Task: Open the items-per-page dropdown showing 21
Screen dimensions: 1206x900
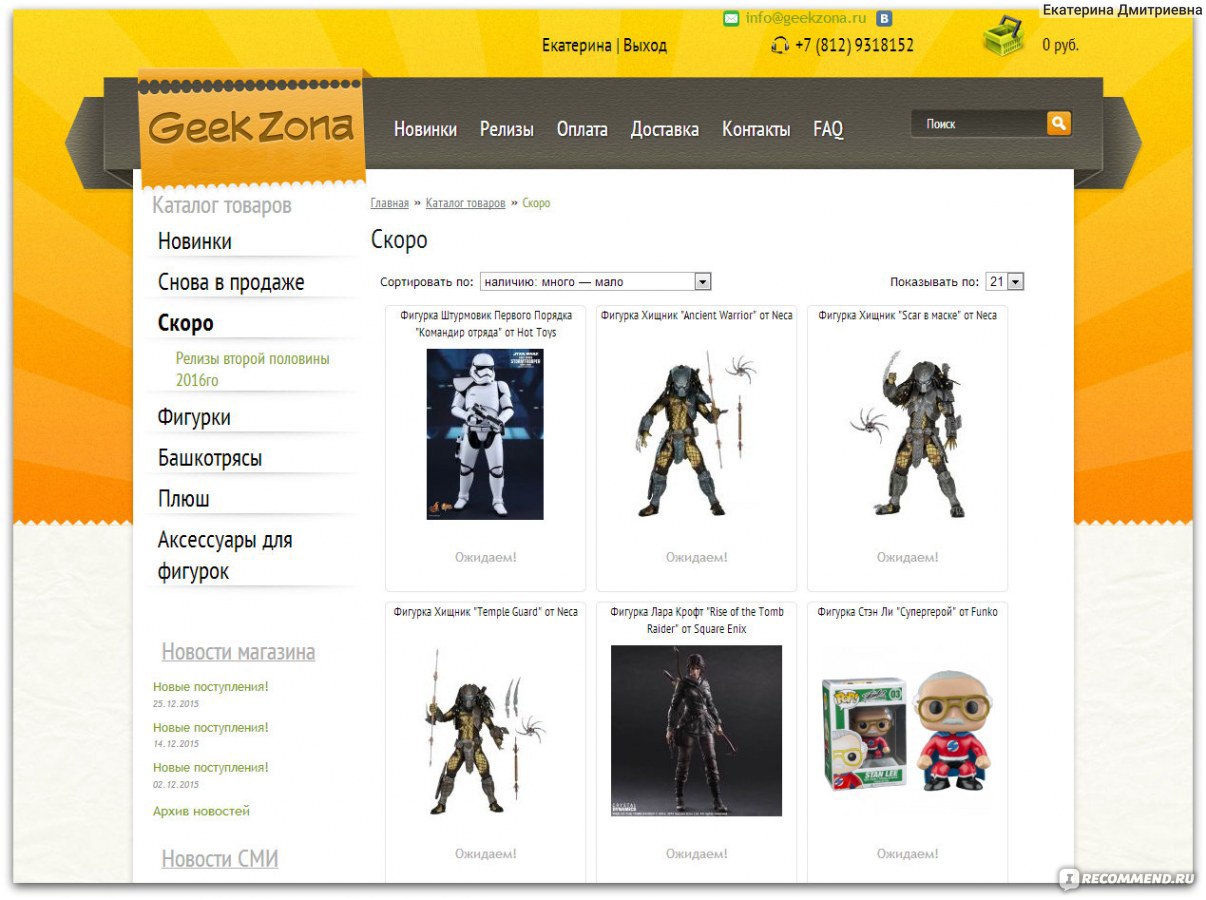Action: tap(1005, 282)
